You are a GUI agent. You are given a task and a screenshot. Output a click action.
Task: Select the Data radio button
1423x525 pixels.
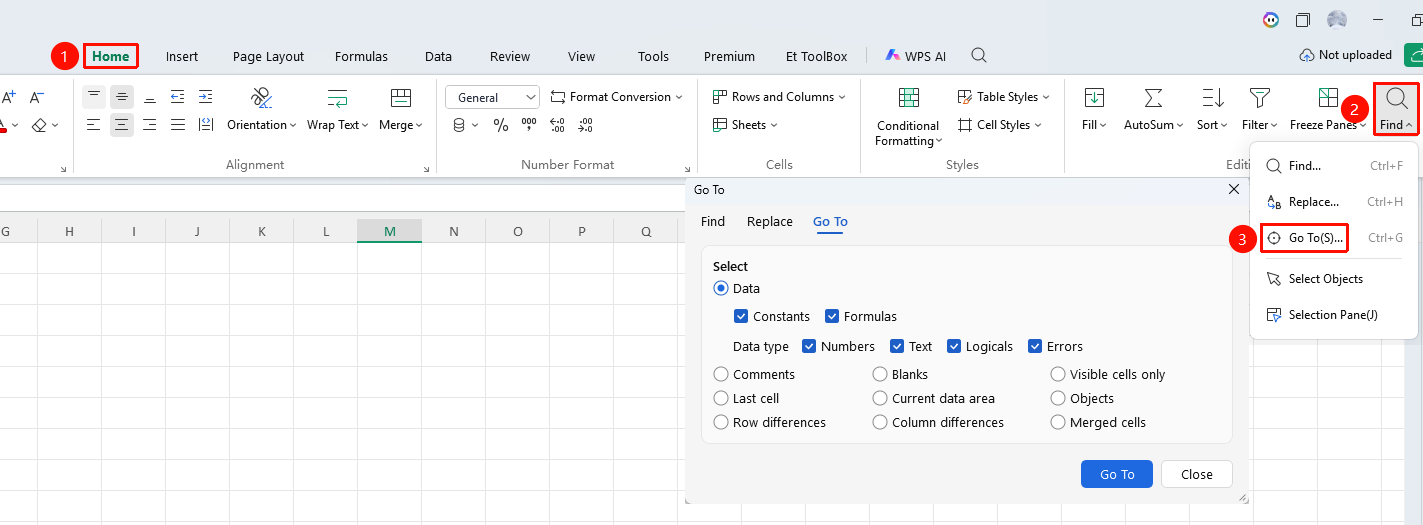pos(721,288)
